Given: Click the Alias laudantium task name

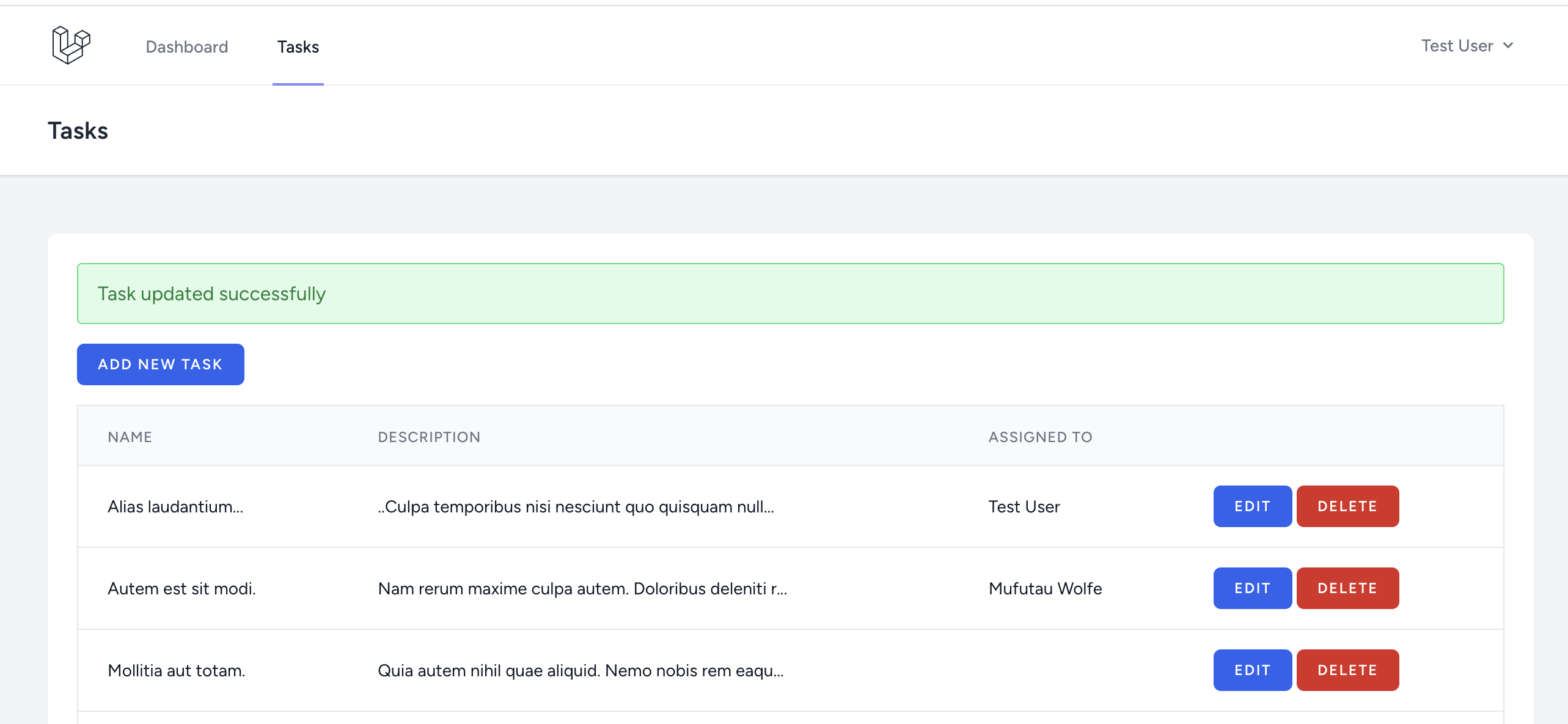Looking at the screenshot, I should (x=175, y=507).
